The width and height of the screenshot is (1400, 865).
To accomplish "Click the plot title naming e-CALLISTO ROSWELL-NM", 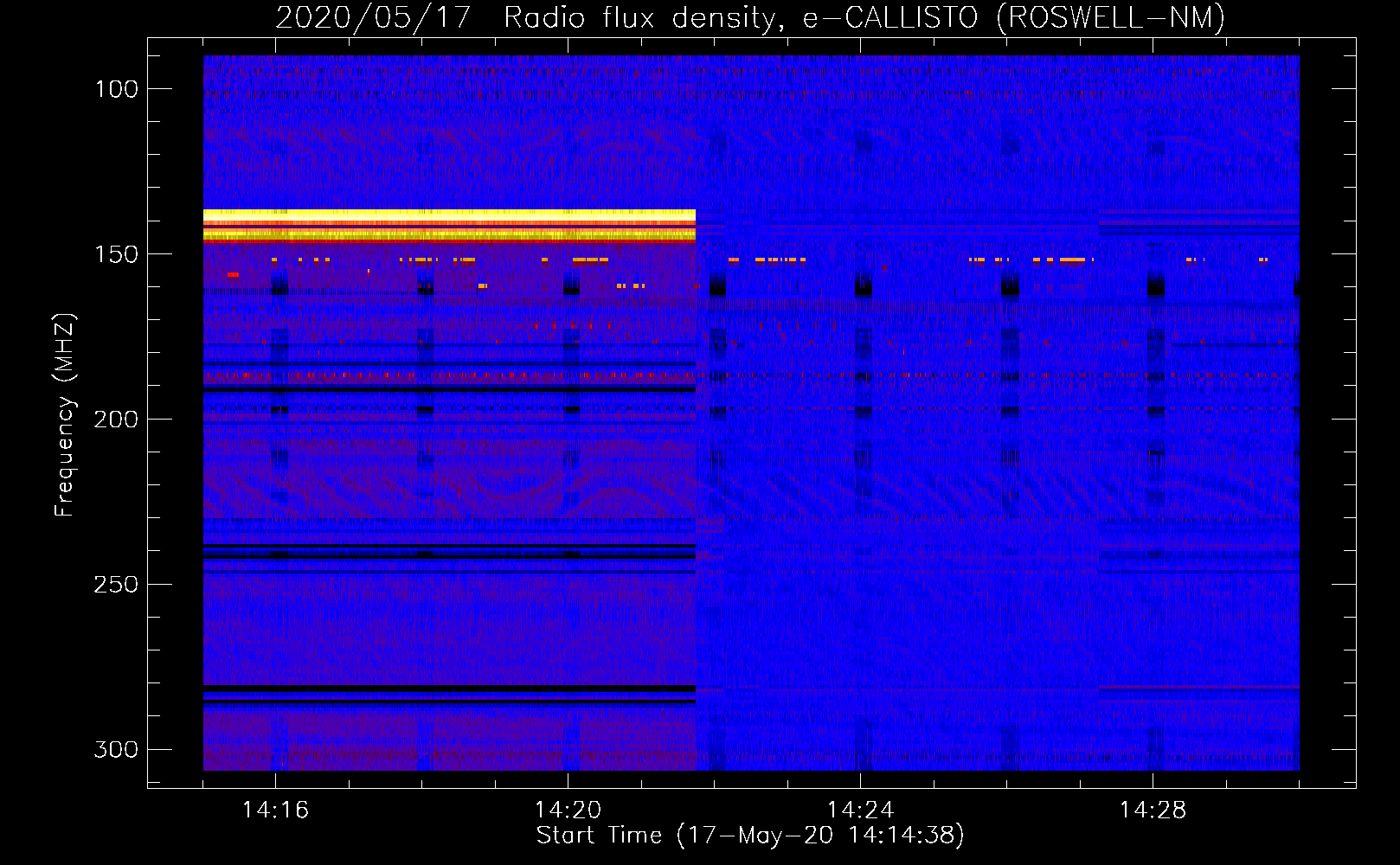I will point(750,17).
